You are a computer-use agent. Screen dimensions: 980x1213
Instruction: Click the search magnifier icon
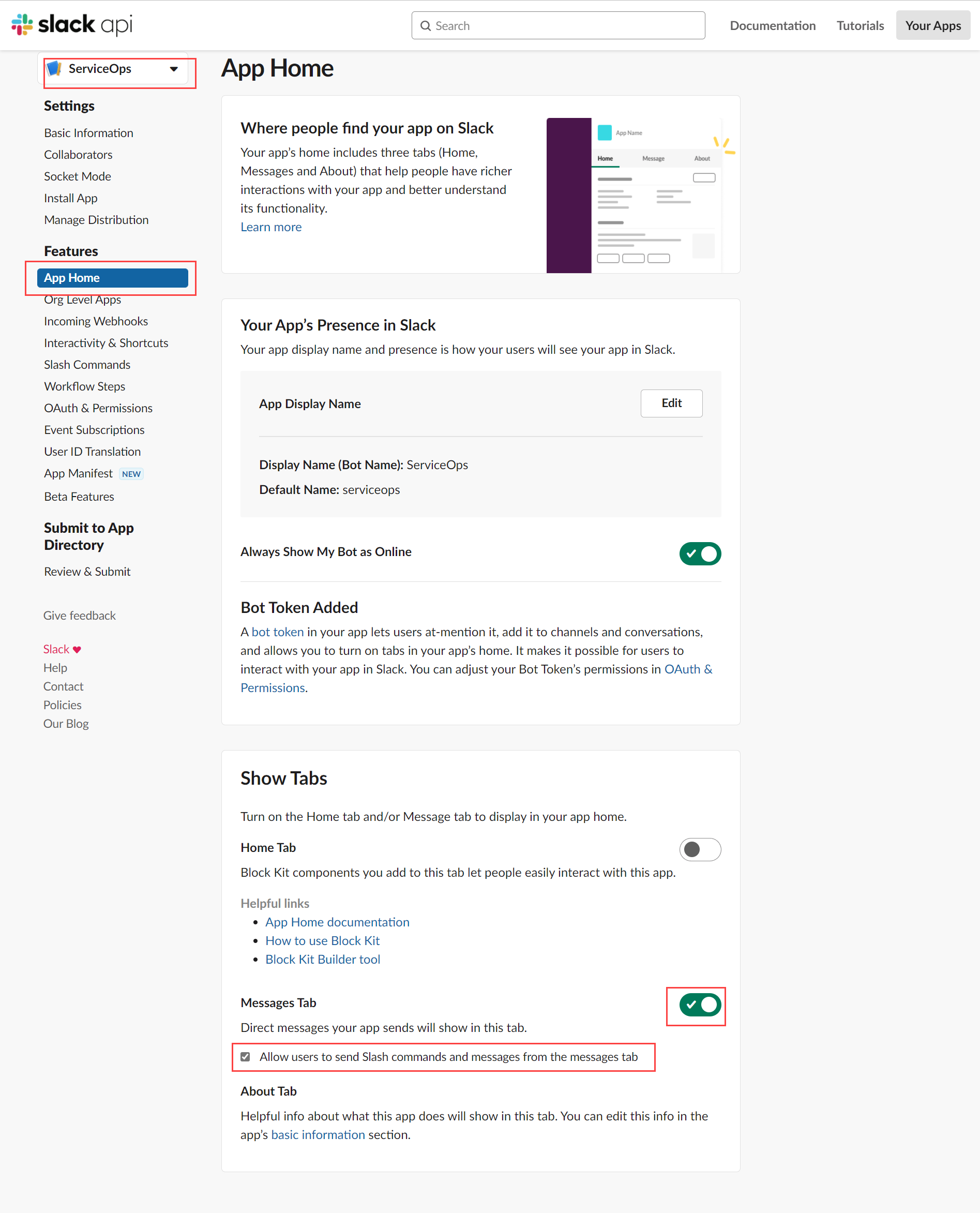(x=426, y=26)
